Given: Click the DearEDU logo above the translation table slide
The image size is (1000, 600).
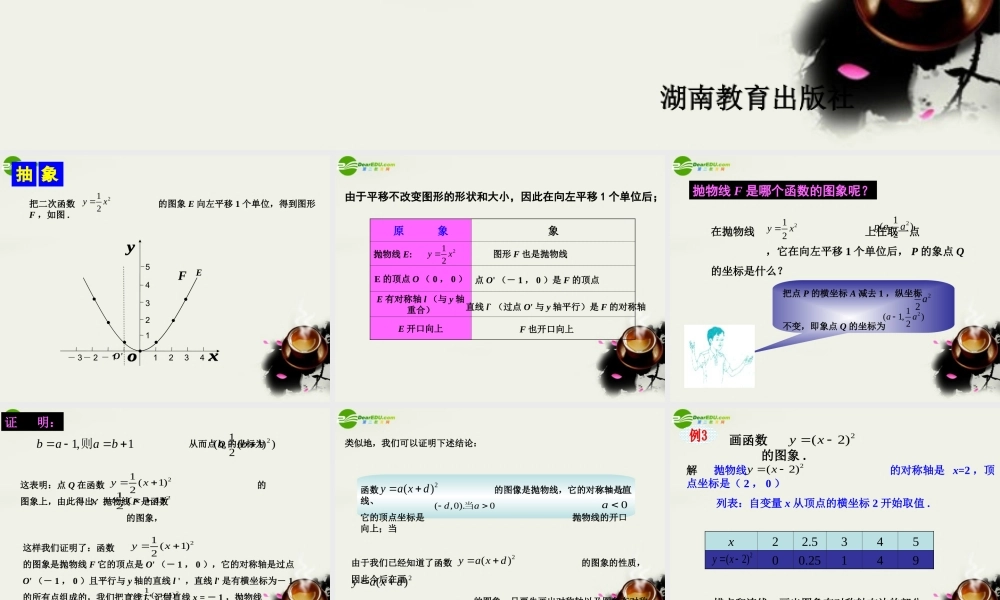Looking at the screenshot, I should 367,166.
